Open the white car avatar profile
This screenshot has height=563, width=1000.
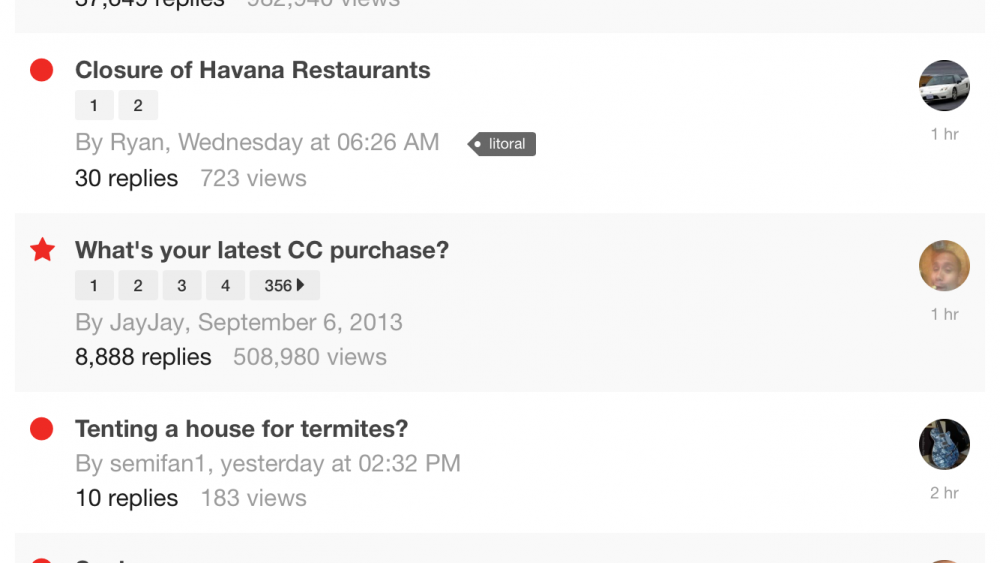(944, 85)
